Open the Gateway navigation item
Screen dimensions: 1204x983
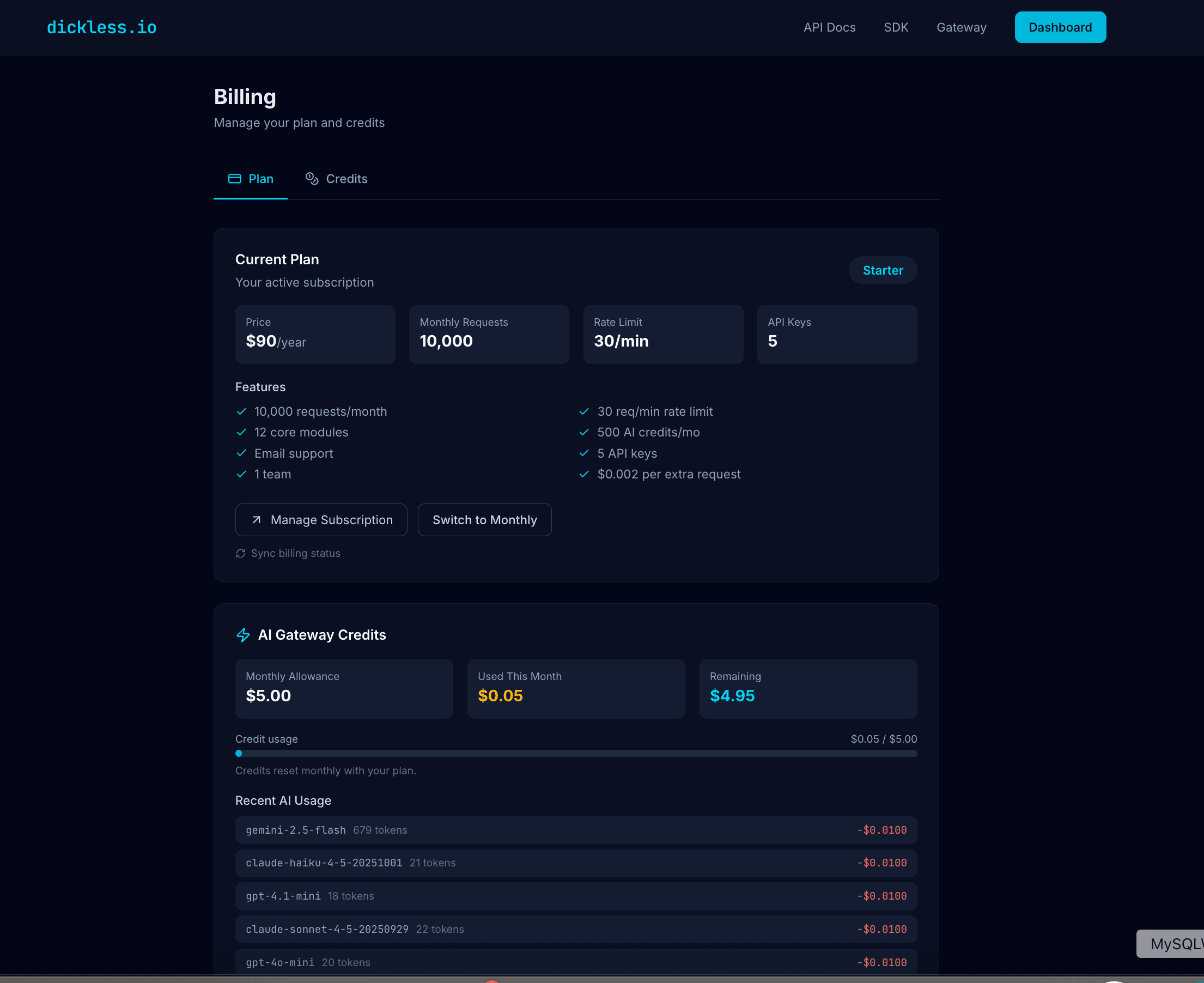coord(961,27)
